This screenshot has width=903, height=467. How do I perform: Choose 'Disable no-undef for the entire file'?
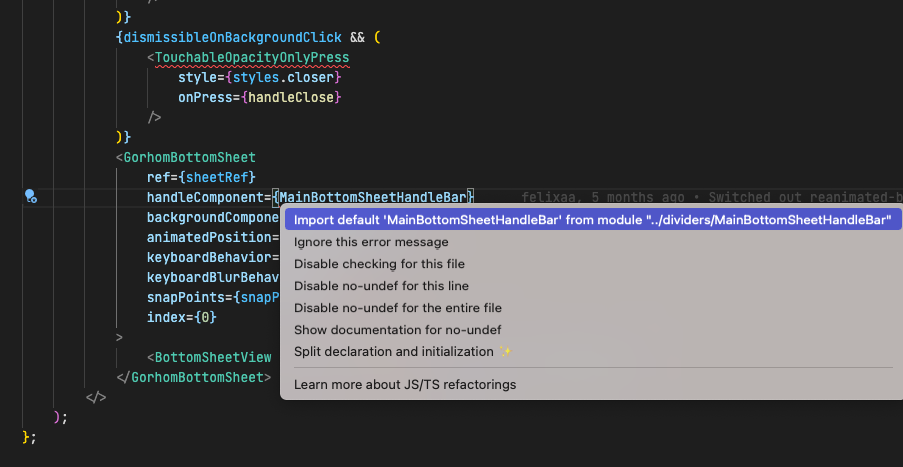(x=397, y=308)
